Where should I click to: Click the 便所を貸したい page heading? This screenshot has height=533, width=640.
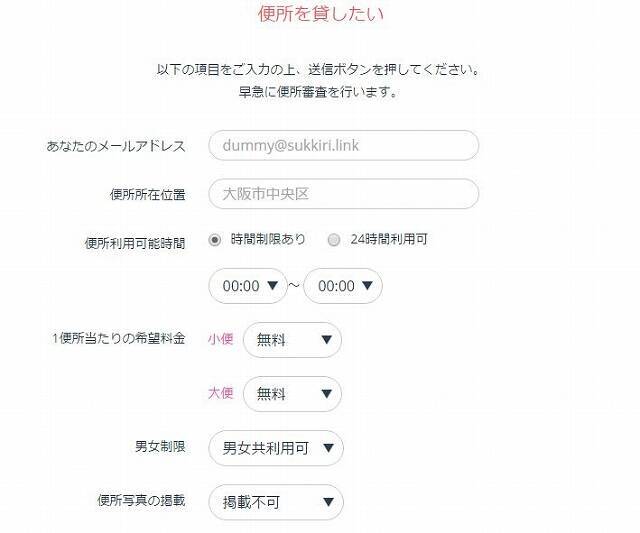pyautogui.click(x=320, y=14)
